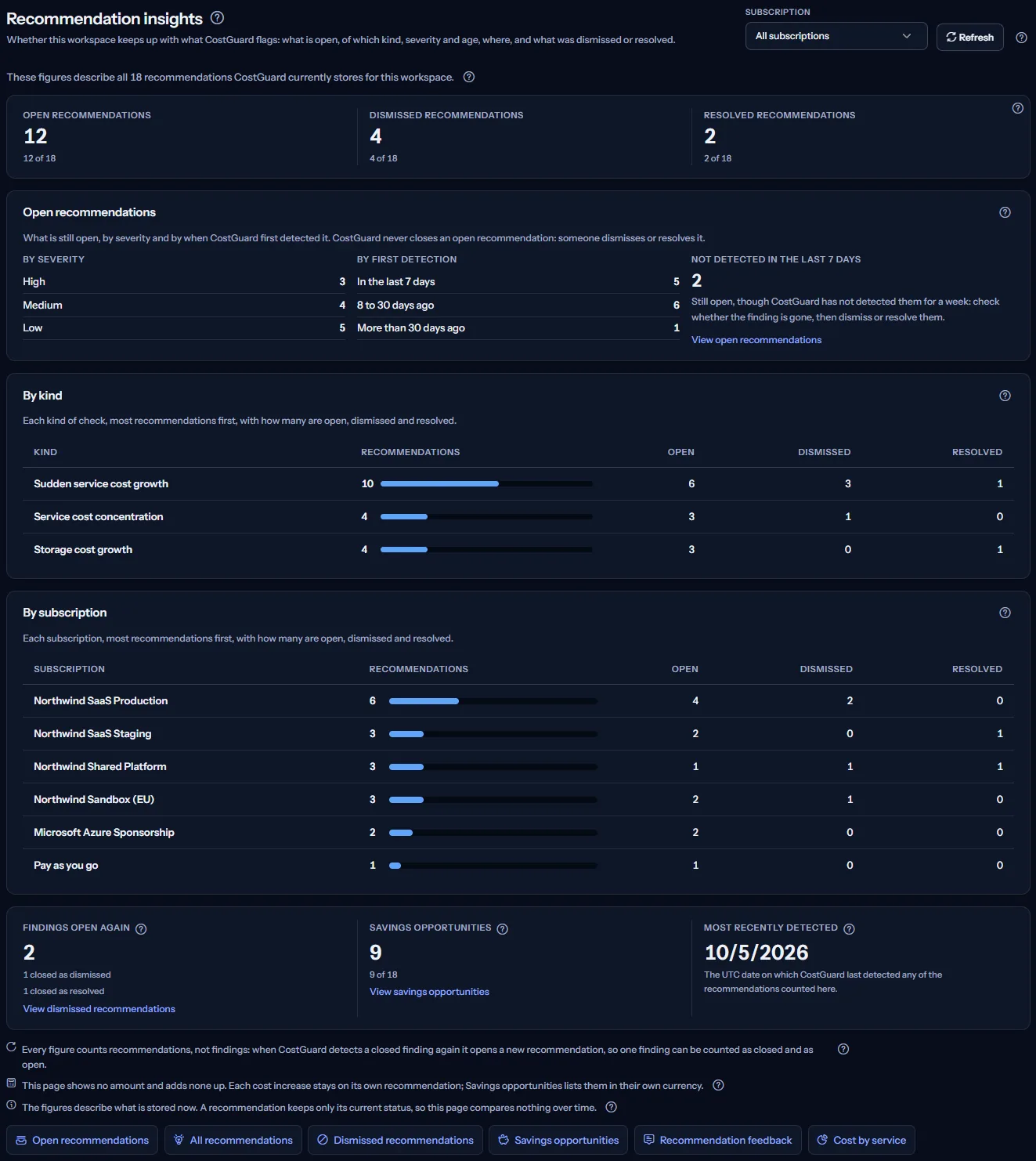Click the "In the last 7 days" label
This screenshot has width=1036, height=1161.
click(x=395, y=282)
